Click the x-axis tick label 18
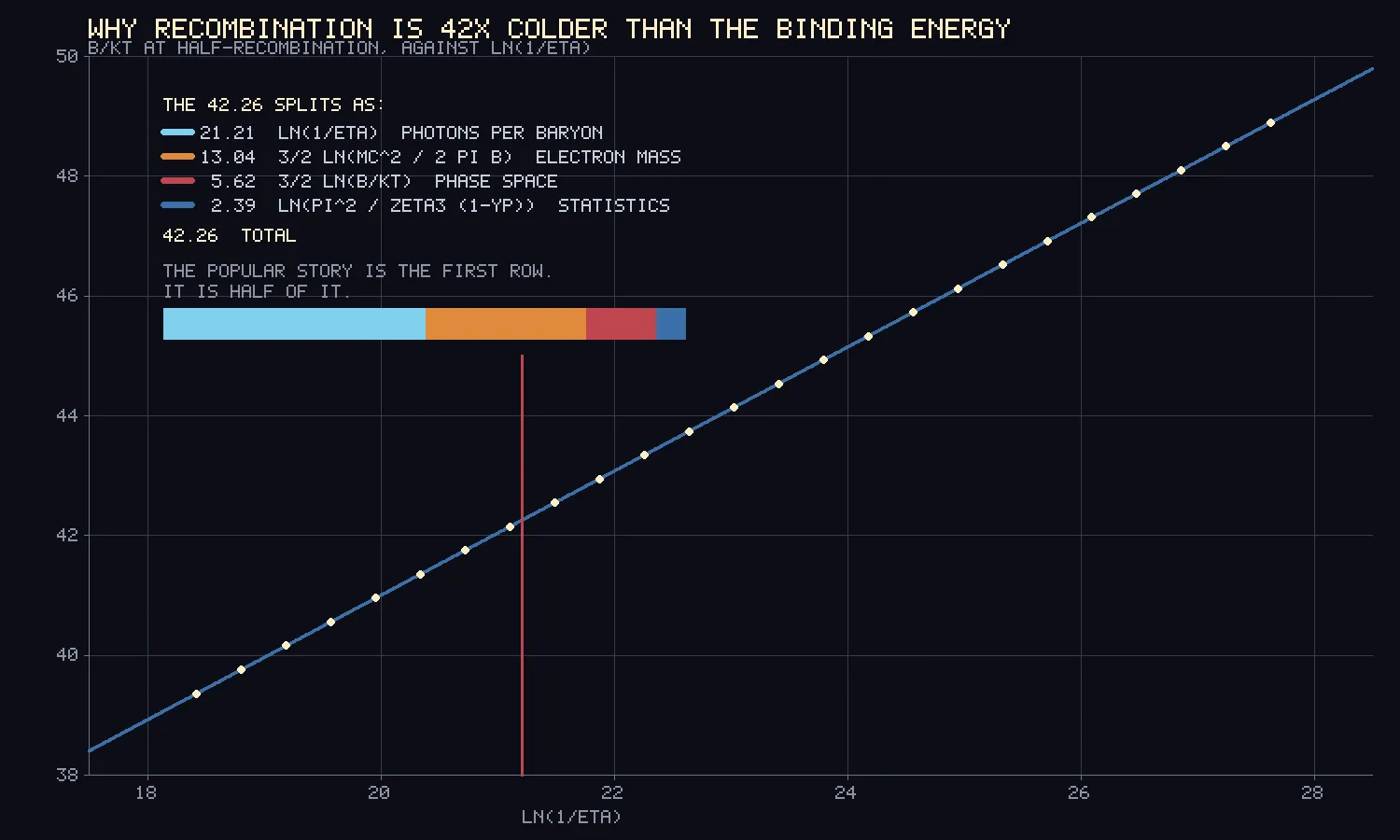Screen dimensions: 1400x840 [x=146, y=792]
